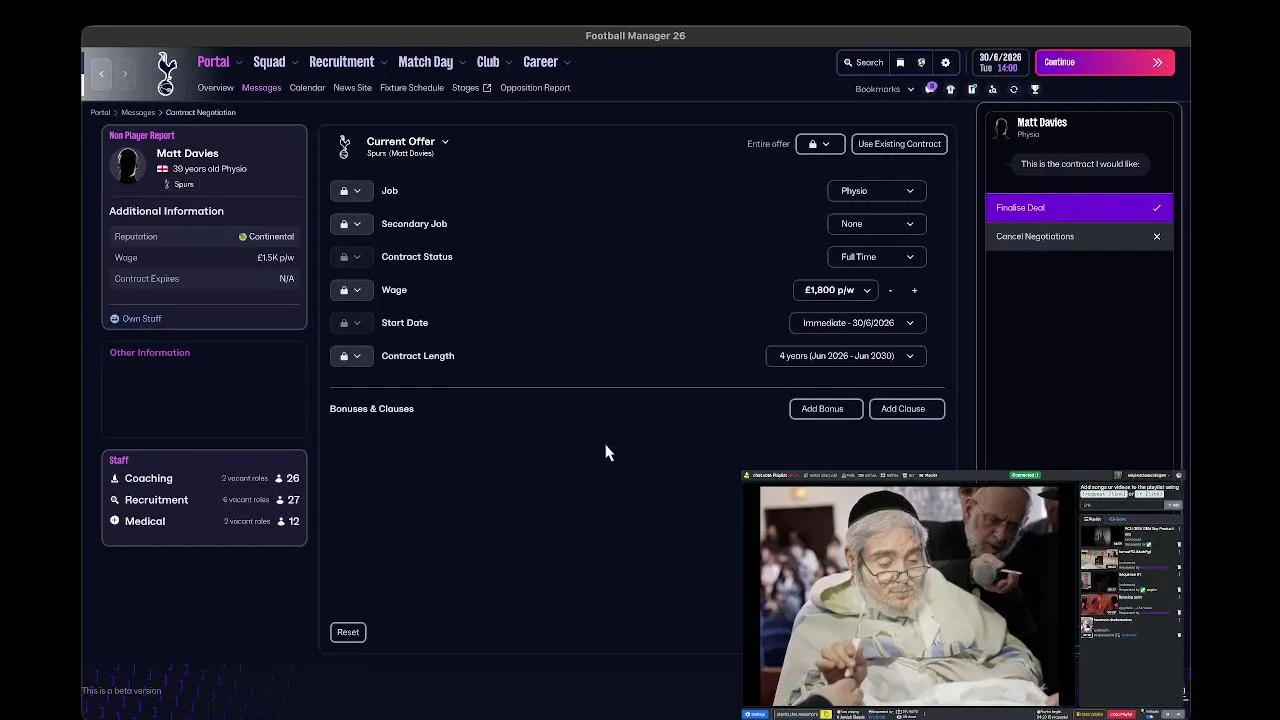The height and width of the screenshot is (720, 1280).
Task: Open the Job dropdown showing Physio
Action: (877, 191)
